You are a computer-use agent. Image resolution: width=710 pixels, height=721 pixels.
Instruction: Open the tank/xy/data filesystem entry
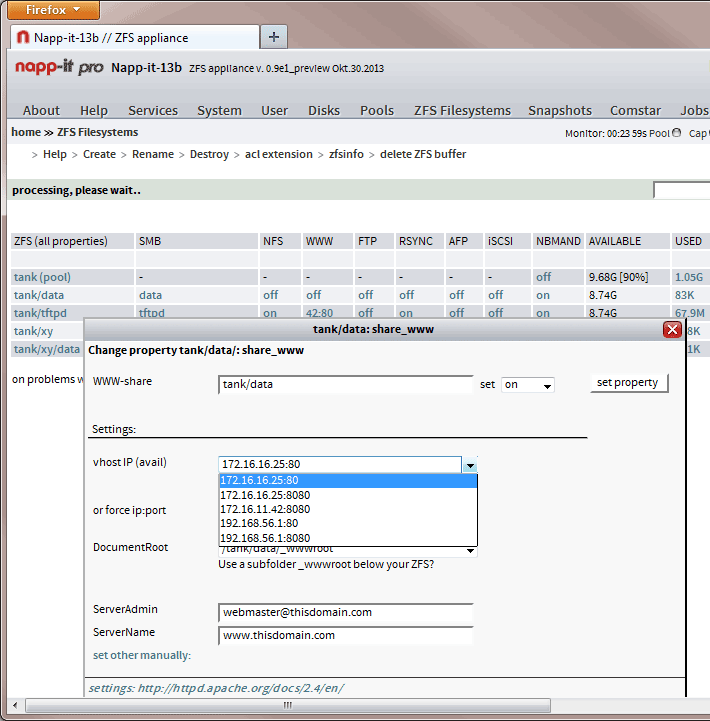(46, 349)
